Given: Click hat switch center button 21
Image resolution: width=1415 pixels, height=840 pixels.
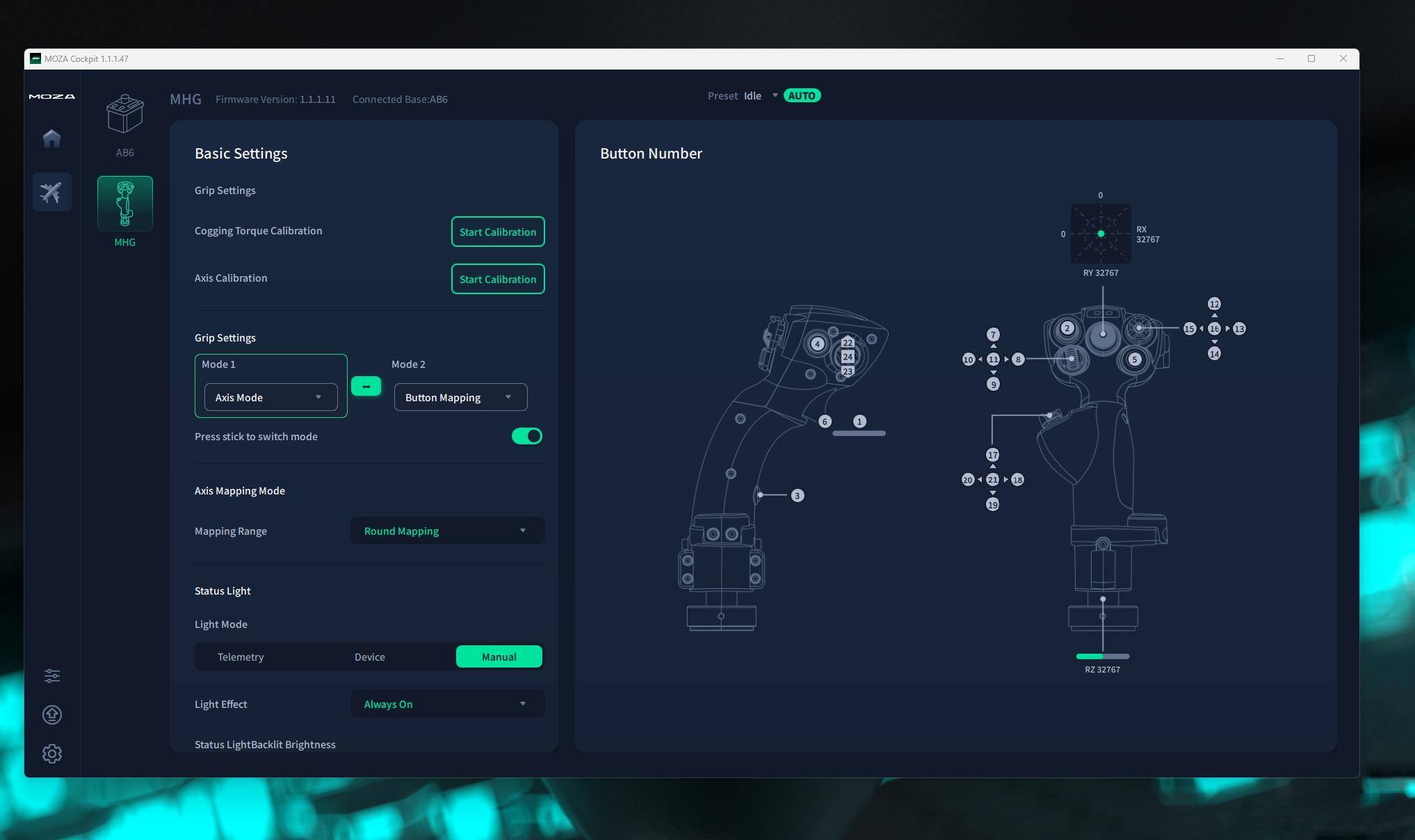Looking at the screenshot, I should 992,480.
